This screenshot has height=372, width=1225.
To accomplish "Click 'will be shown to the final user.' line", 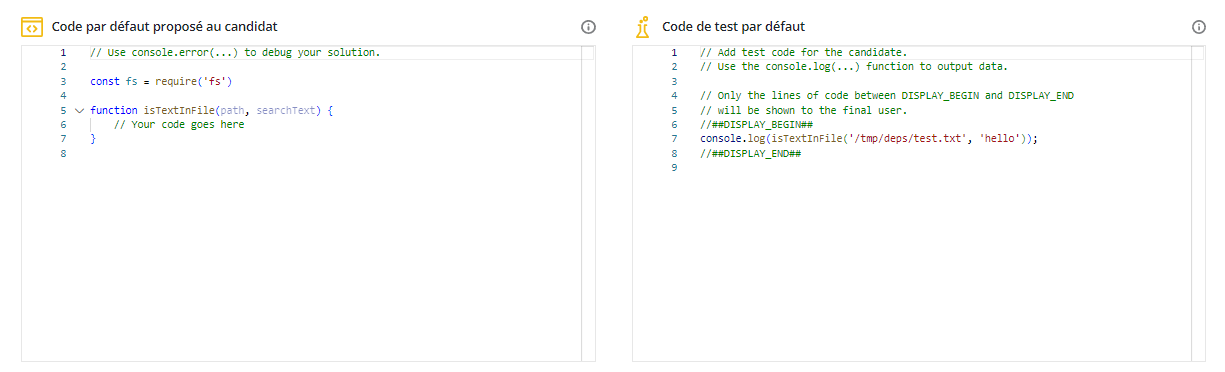I will click(803, 110).
